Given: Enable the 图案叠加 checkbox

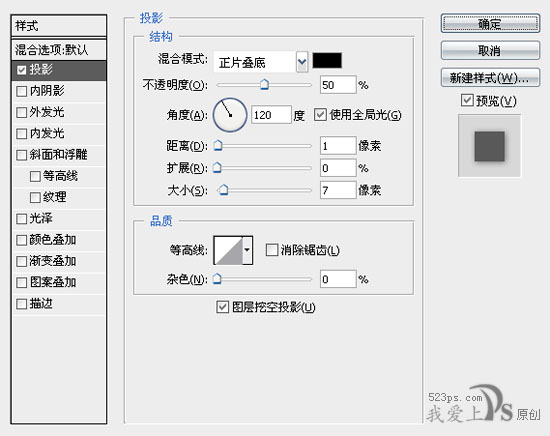Looking at the screenshot, I should point(21,282).
